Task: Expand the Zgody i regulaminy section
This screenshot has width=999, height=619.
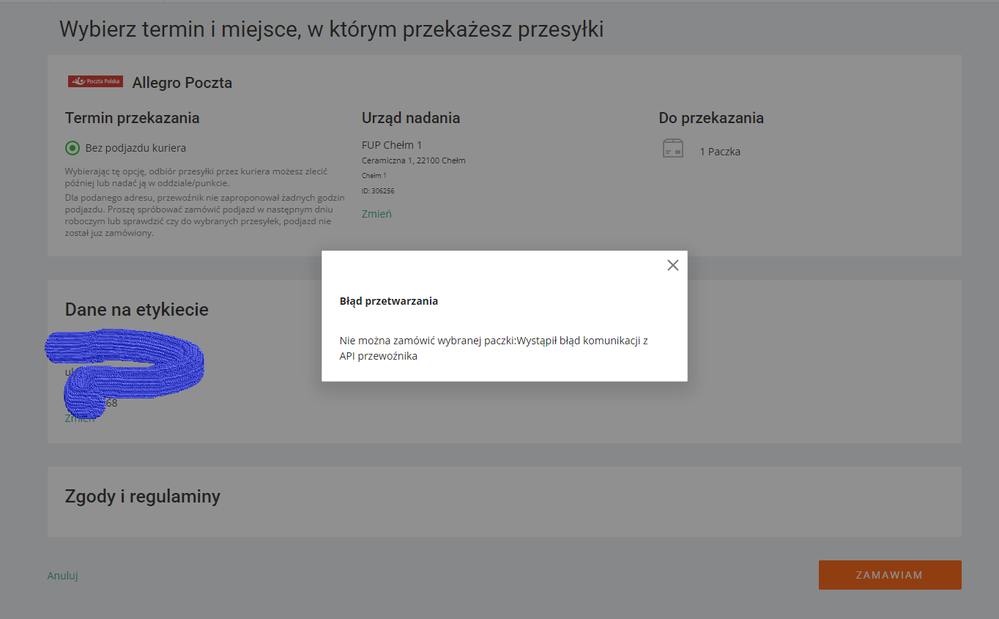Action: click(142, 496)
